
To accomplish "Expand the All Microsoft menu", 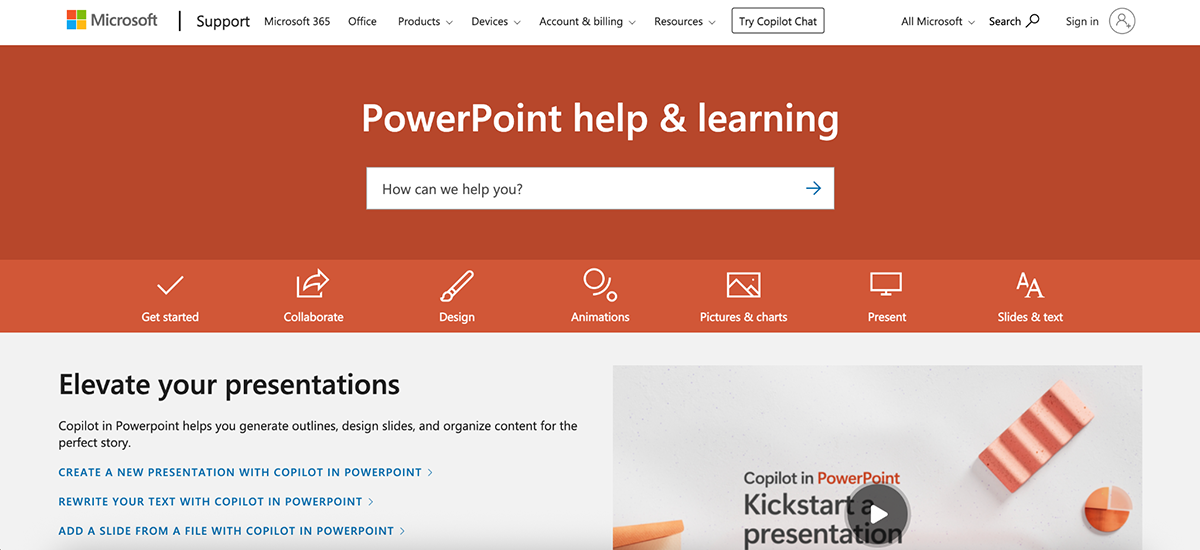I will tap(937, 21).
